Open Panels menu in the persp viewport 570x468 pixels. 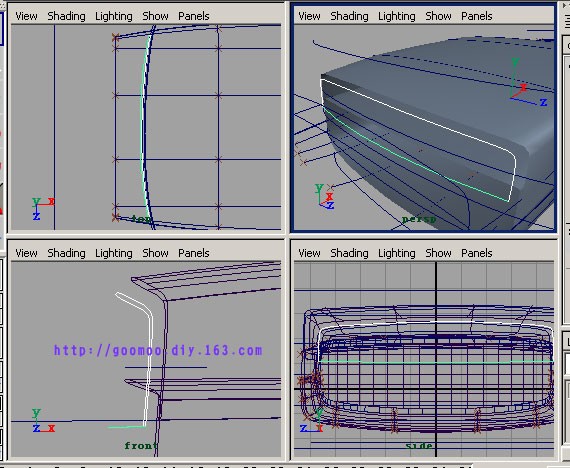477,16
